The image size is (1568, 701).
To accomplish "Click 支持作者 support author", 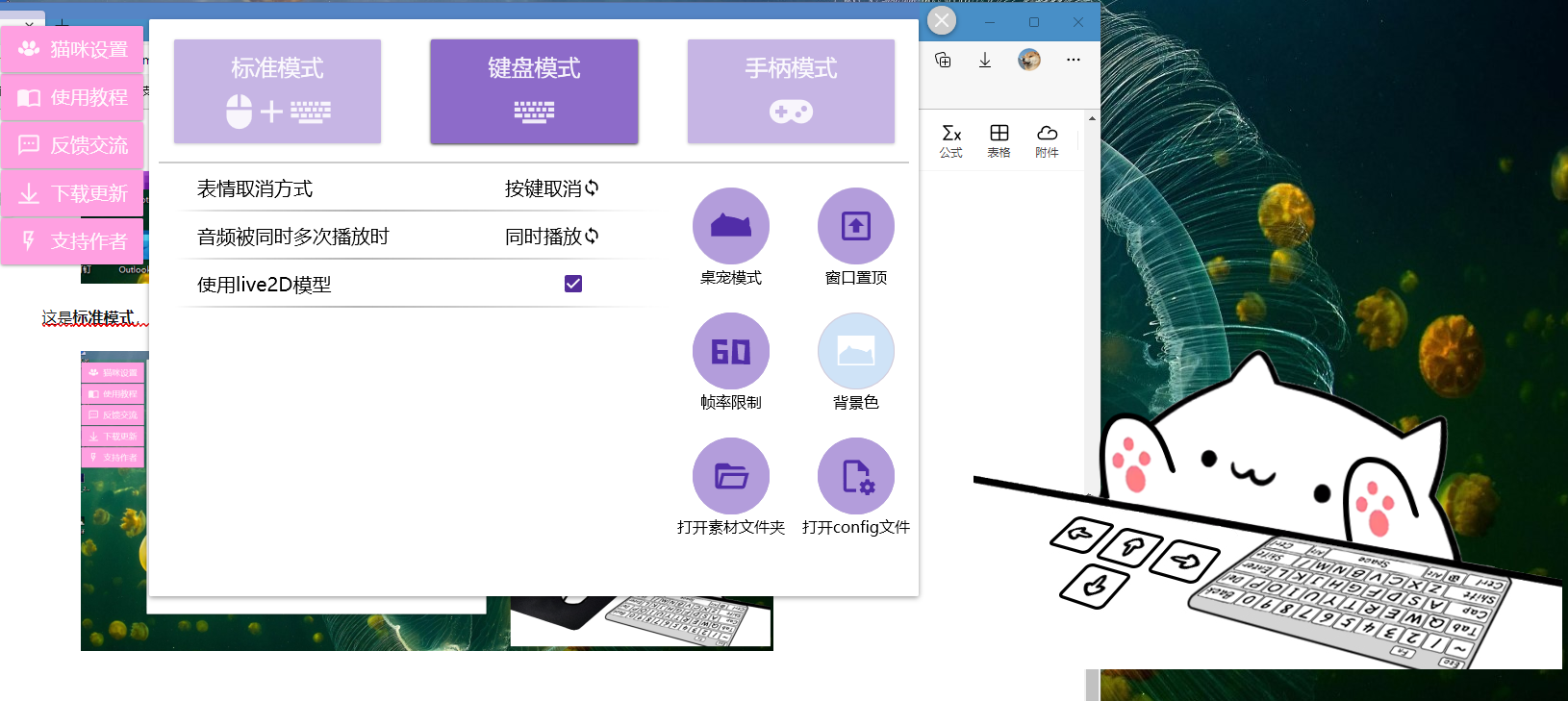I will [x=73, y=241].
